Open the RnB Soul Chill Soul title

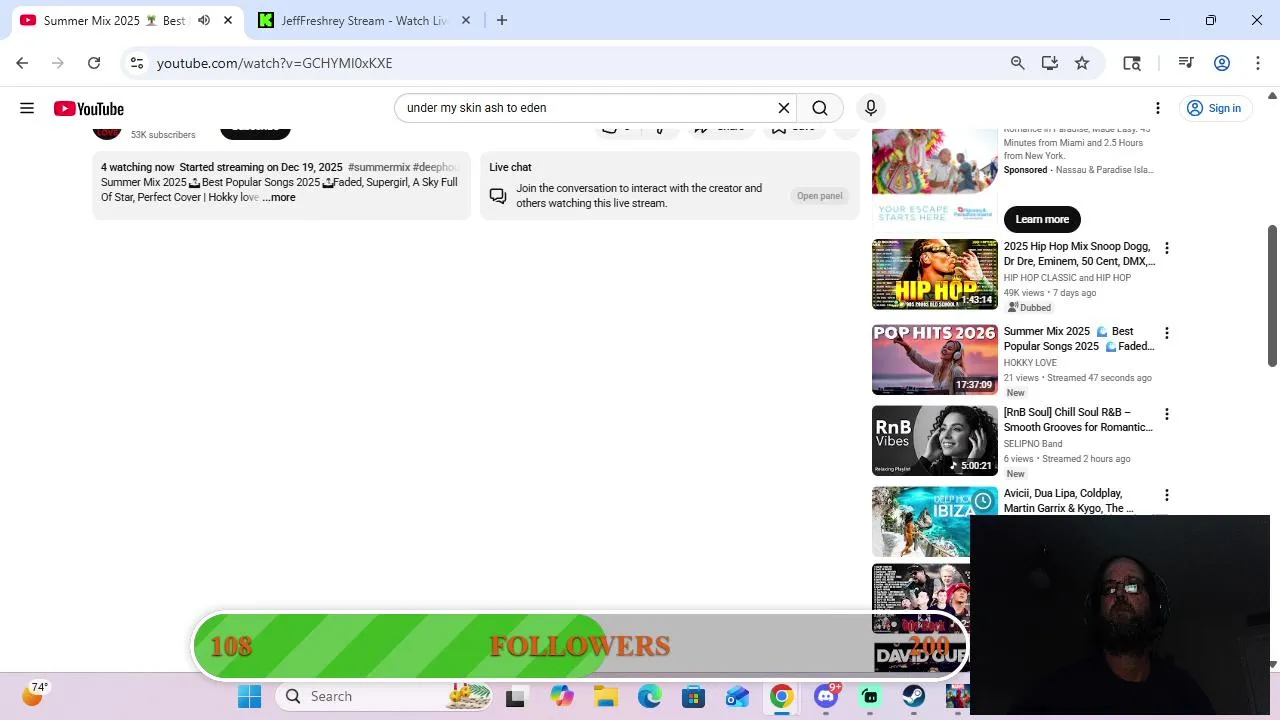click(x=1078, y=420)
